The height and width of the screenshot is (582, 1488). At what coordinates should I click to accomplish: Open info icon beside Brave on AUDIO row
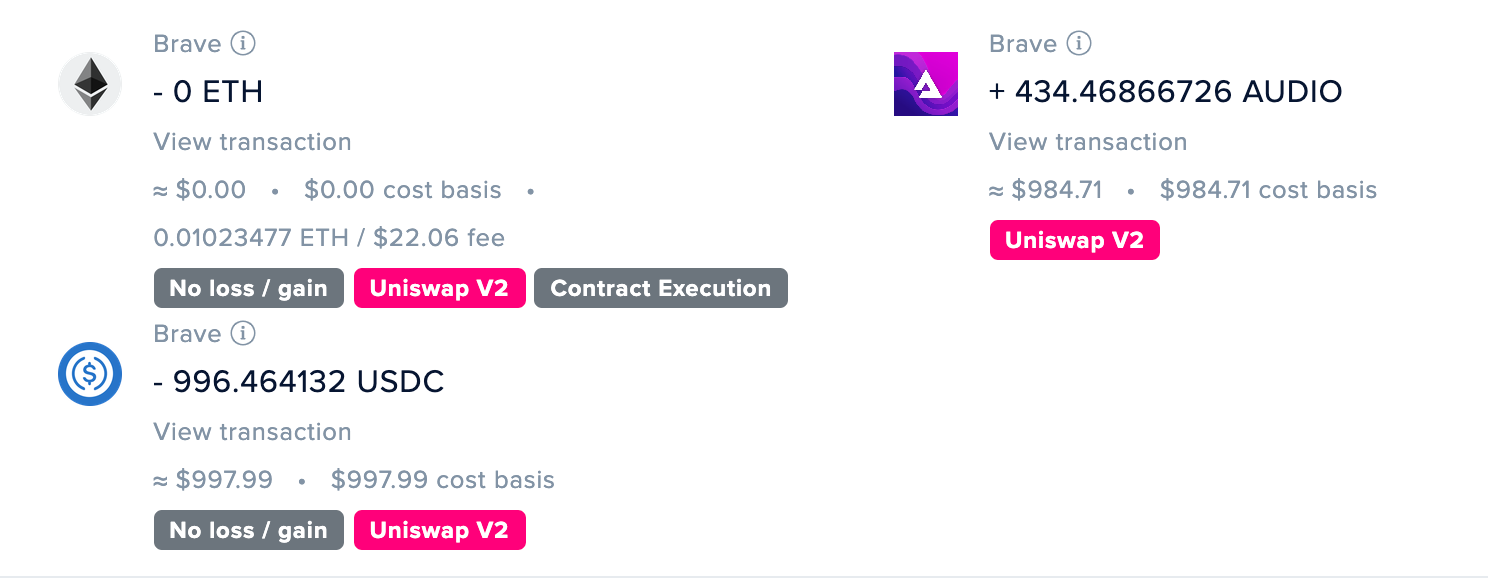pos(1079,44)
